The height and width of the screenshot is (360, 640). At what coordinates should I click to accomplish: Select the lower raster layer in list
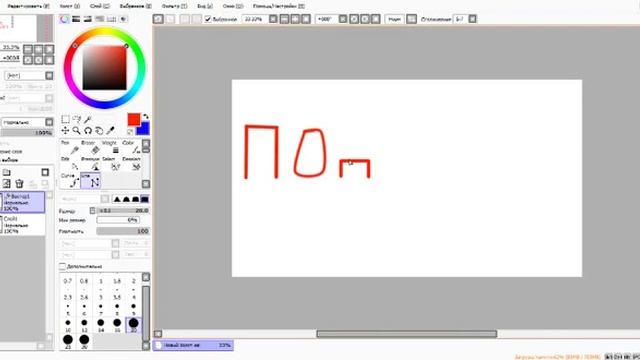coord(23,225)
